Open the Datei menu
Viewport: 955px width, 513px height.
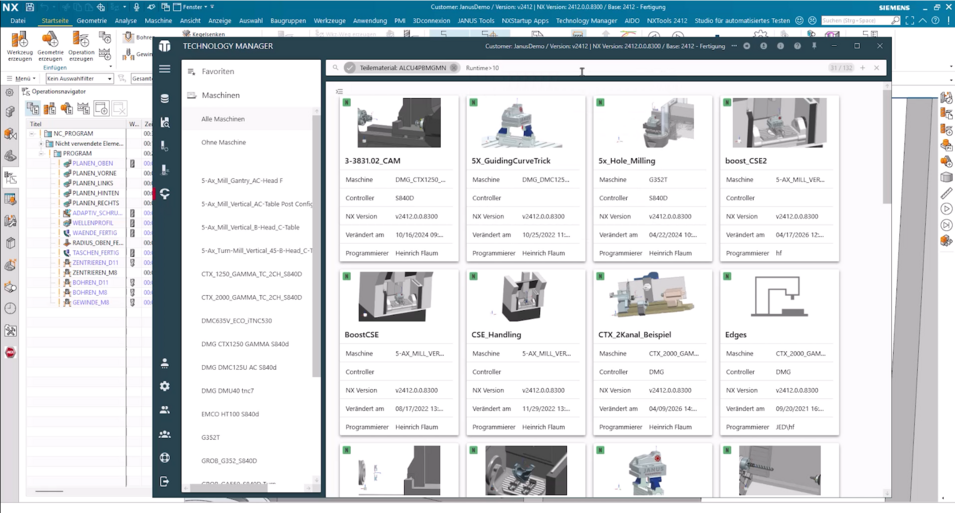pyautogui.click(x=18, y=21)
